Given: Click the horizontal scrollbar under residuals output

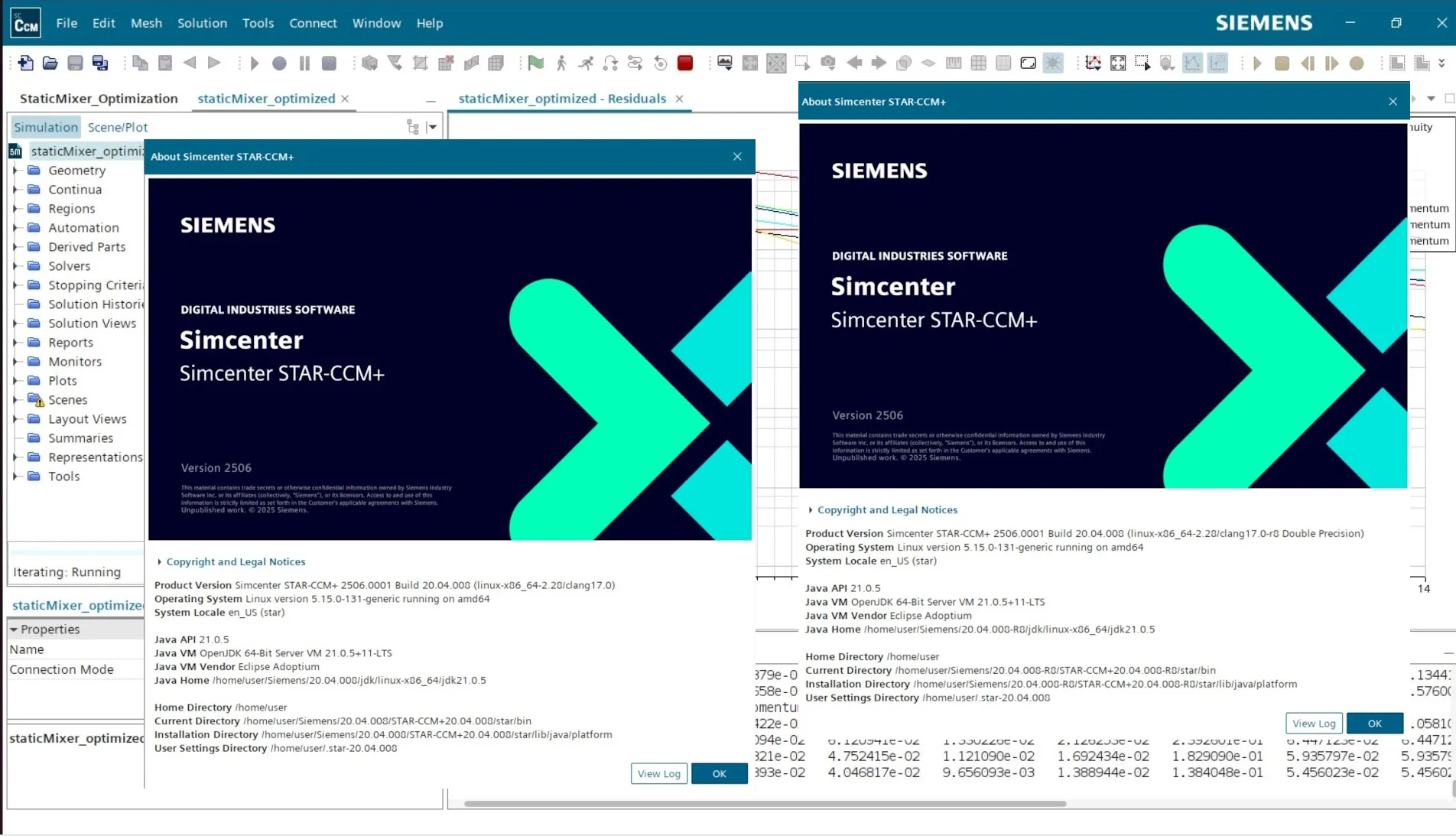Looking at the screenshot, I should pos(765,803).
